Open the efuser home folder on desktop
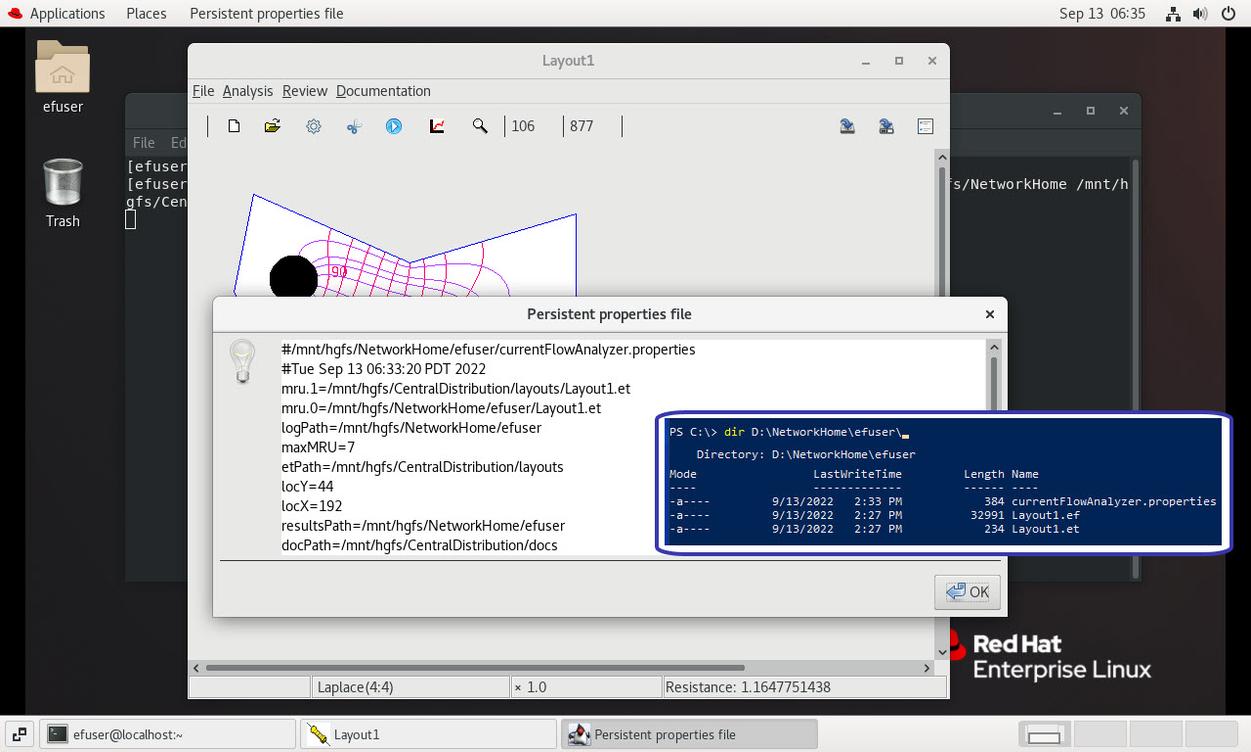 coord(62,77)
